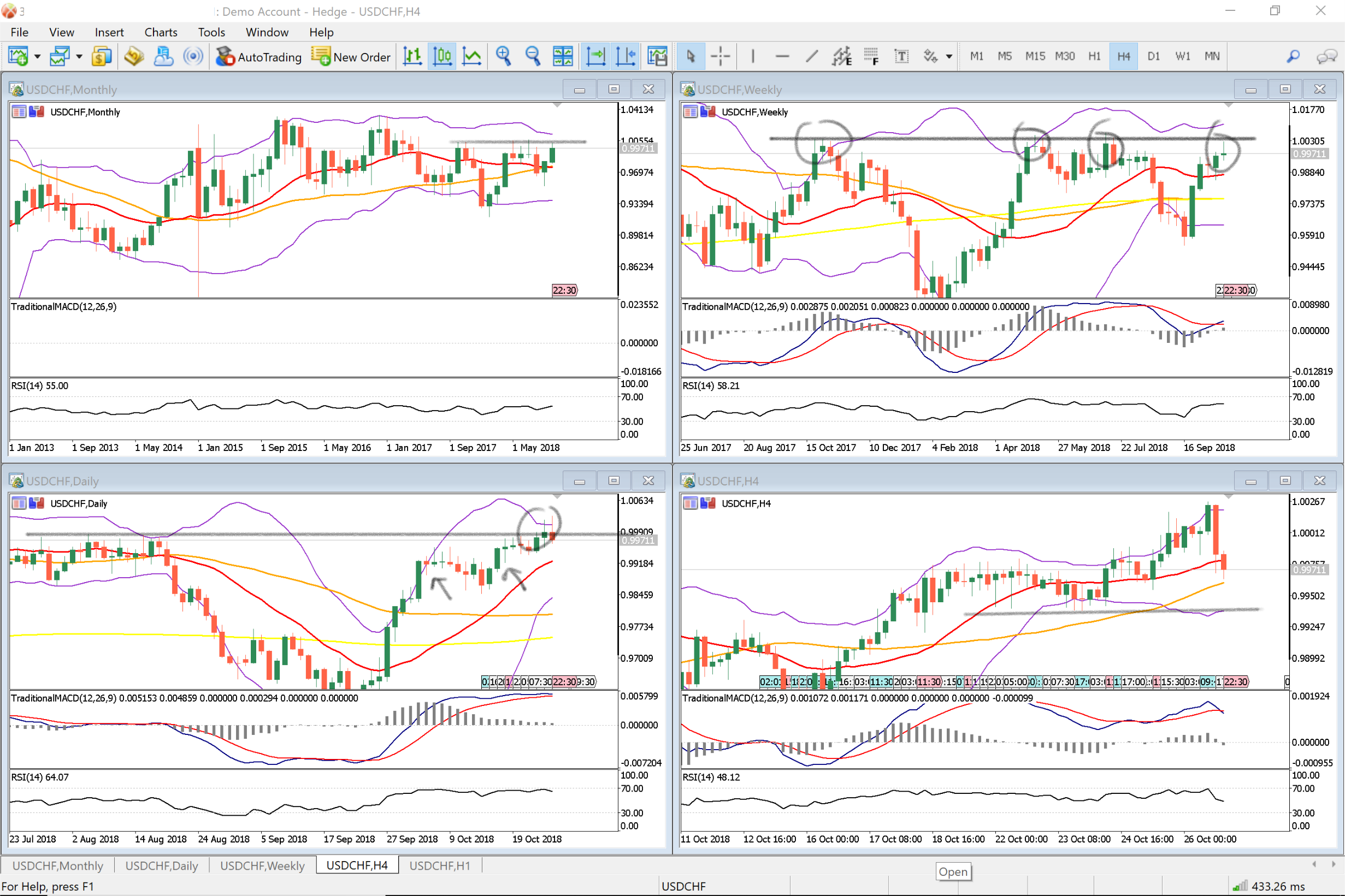Select the text label tool
This screenshot has width=1345, height=896.
901,56
